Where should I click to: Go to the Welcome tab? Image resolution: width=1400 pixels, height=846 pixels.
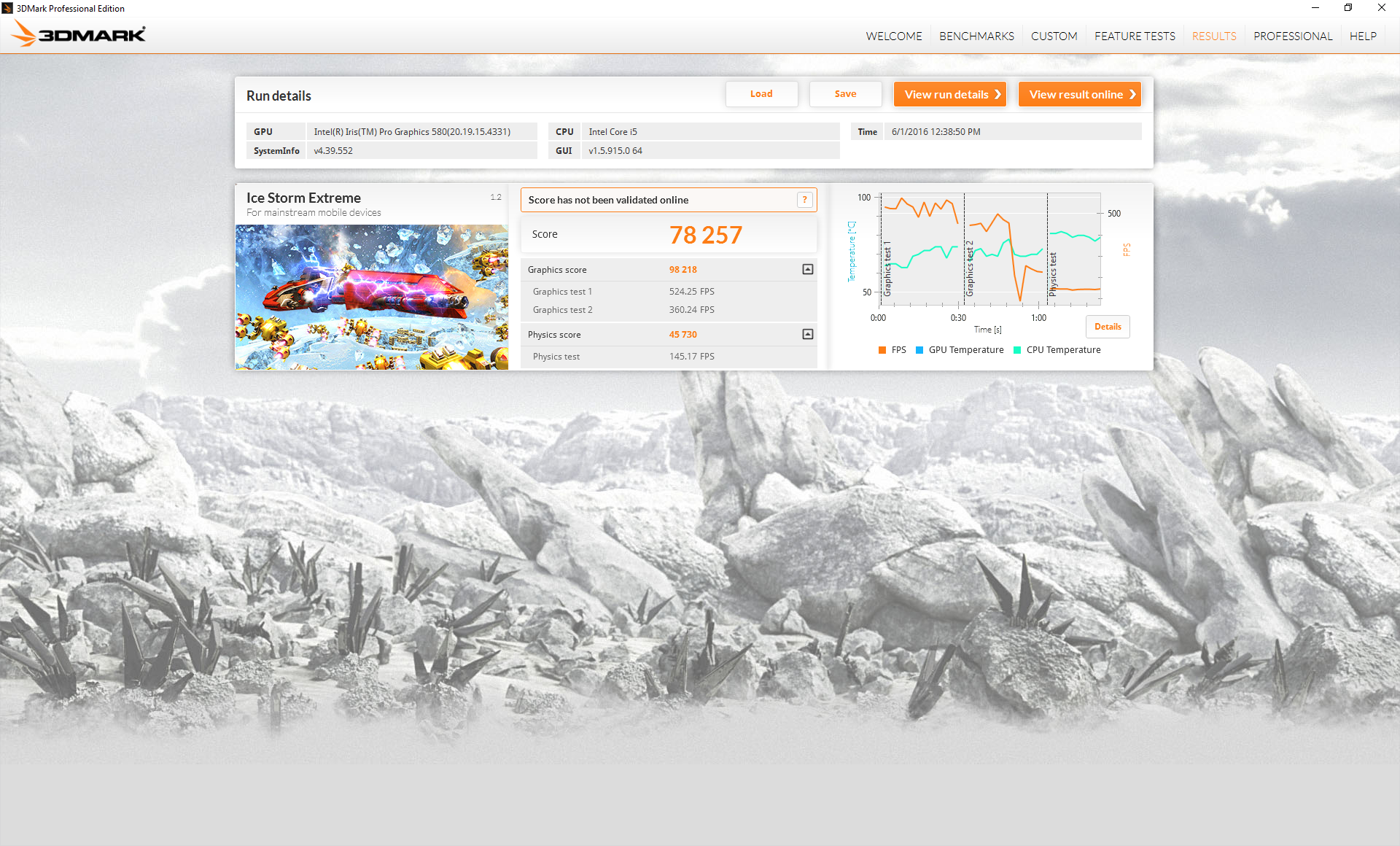tap(893, 36)
